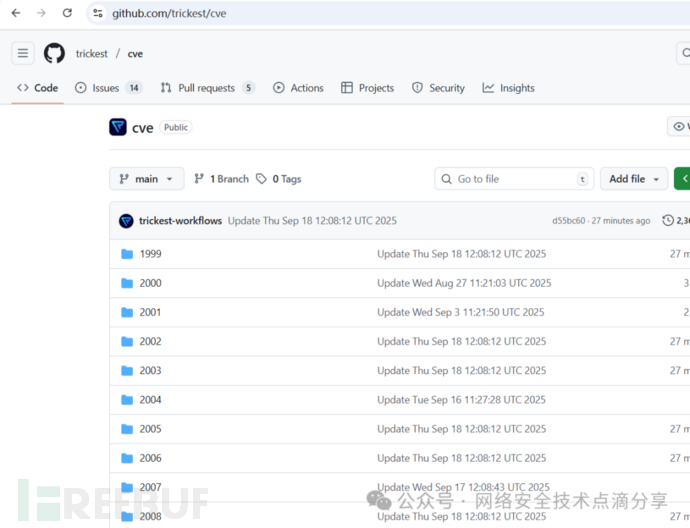Viewport: 690px width, 528px height.
Task: Reload the page with refresh icon
Action: click(67, 13)
